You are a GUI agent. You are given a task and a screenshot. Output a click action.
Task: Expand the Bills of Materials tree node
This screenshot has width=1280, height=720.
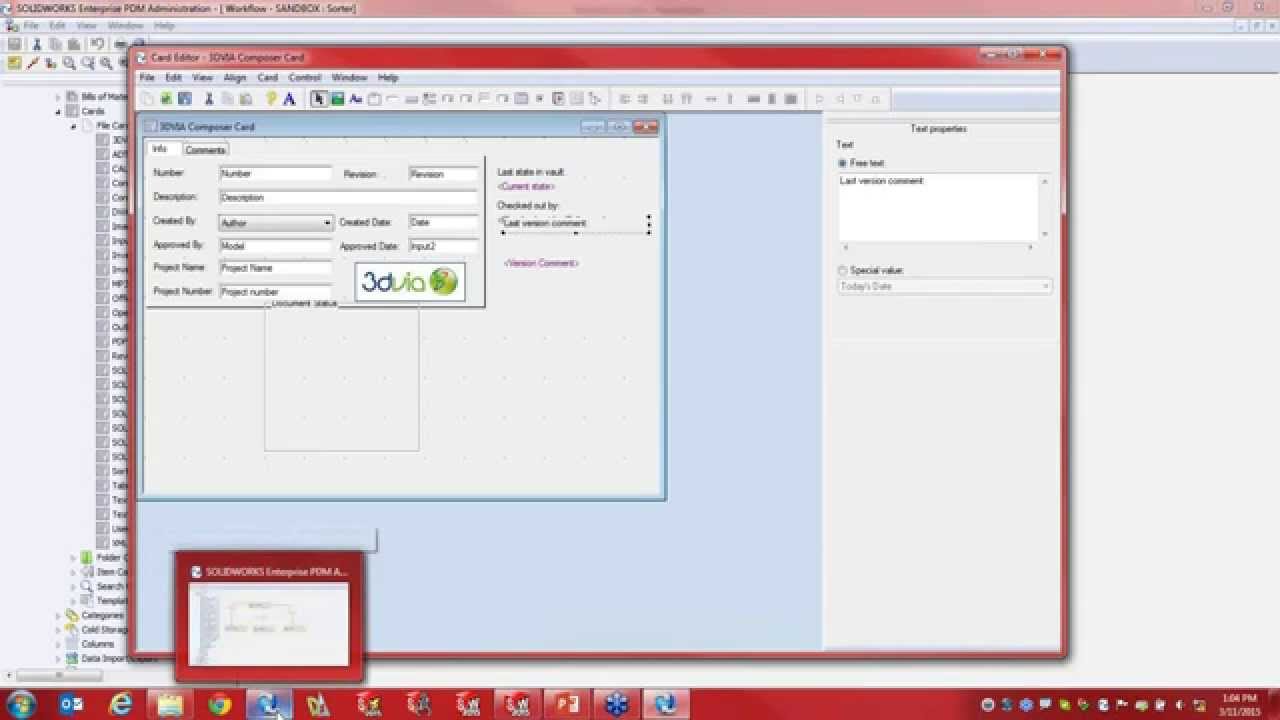(x=58, y=97)
